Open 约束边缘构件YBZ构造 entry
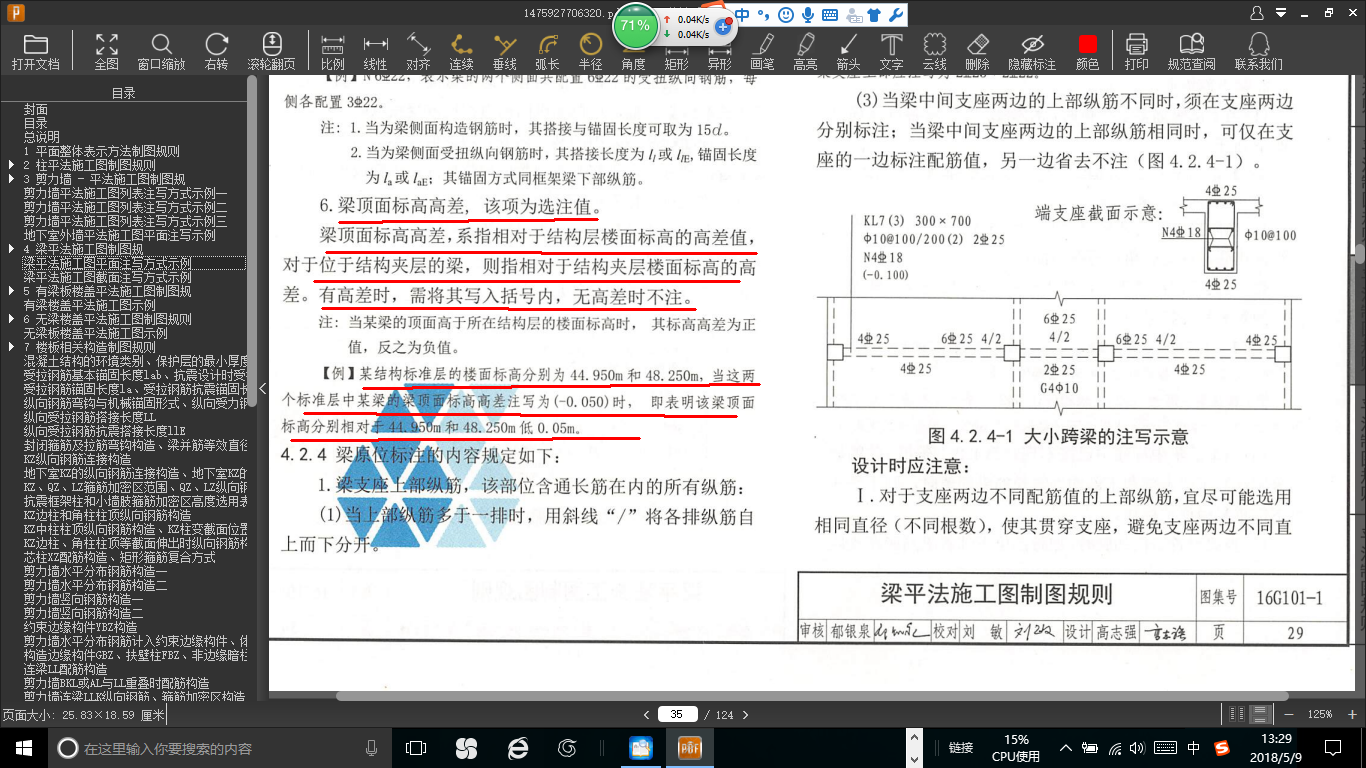This screenshot has height=768, width=1366. click(x=81, y=627)
